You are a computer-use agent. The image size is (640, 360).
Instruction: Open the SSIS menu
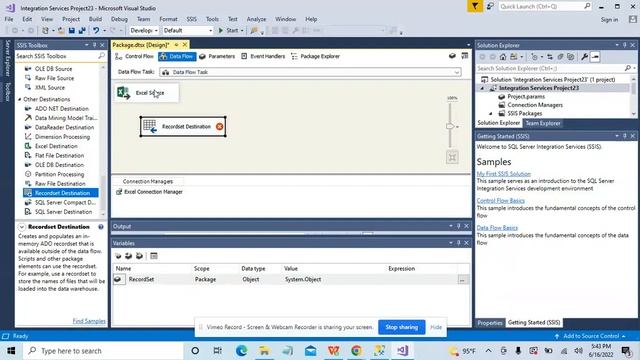pyautogui.click(x=191, y=19)
